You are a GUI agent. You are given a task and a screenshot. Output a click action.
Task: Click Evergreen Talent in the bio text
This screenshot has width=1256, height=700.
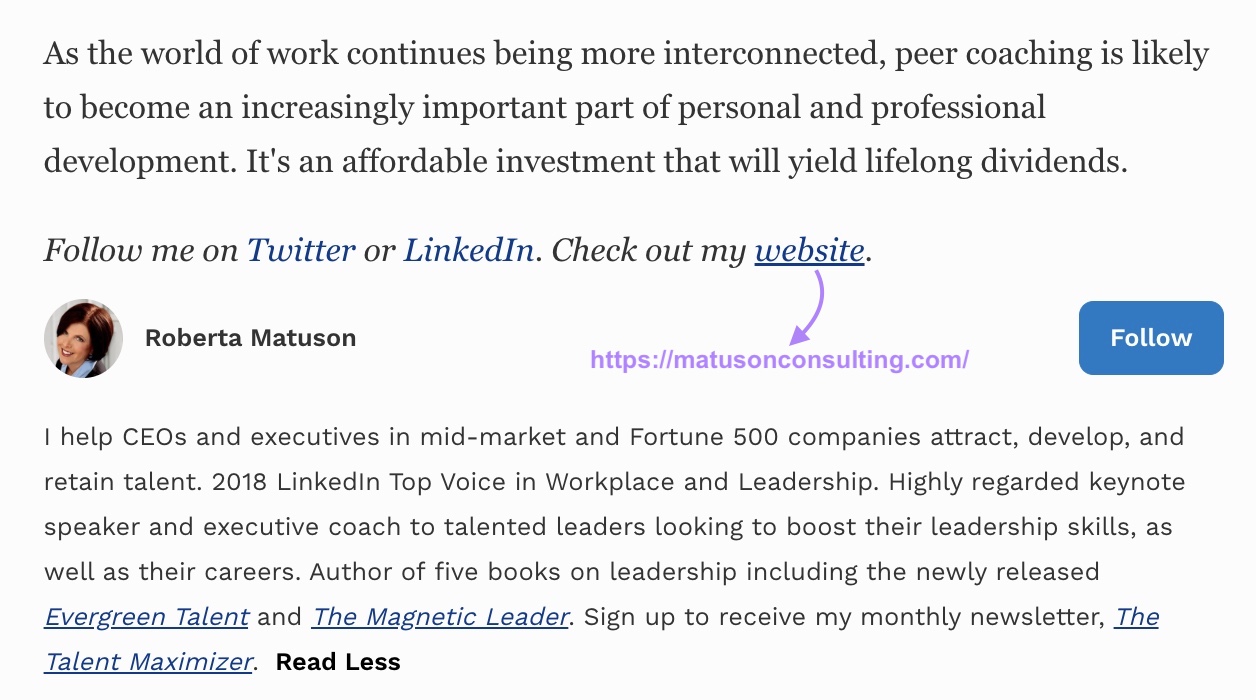pyautogui.click(x=145, y=617)
